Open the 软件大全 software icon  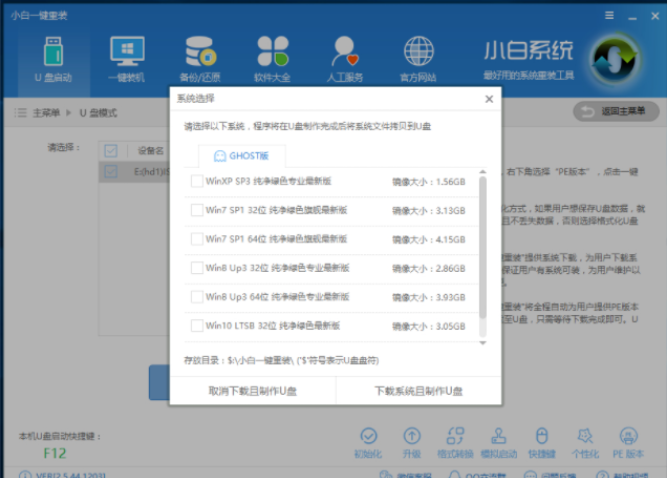coord(272,56)
